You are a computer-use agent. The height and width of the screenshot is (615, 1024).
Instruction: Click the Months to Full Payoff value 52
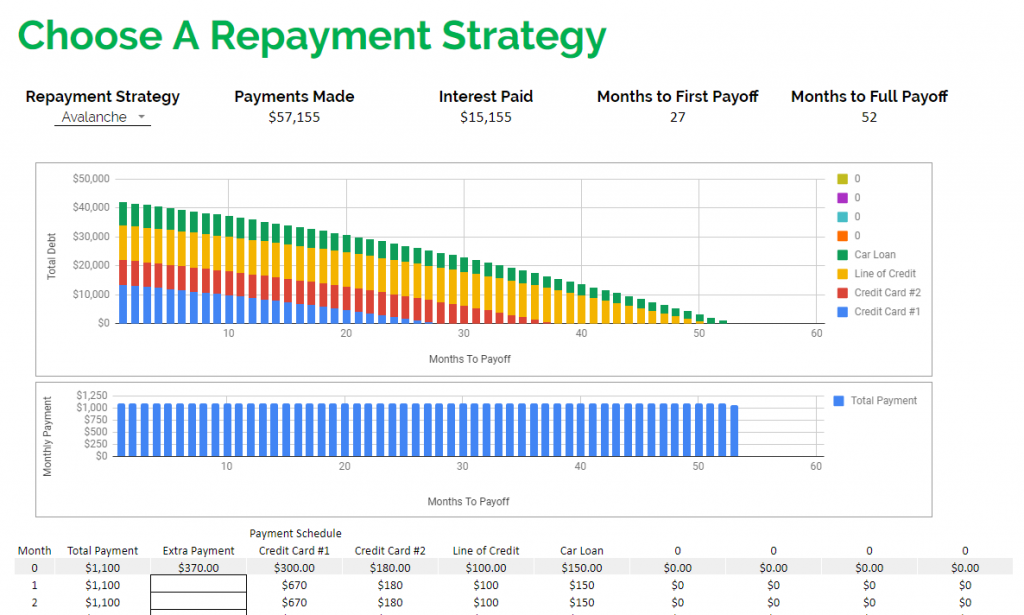click(868, 117)
